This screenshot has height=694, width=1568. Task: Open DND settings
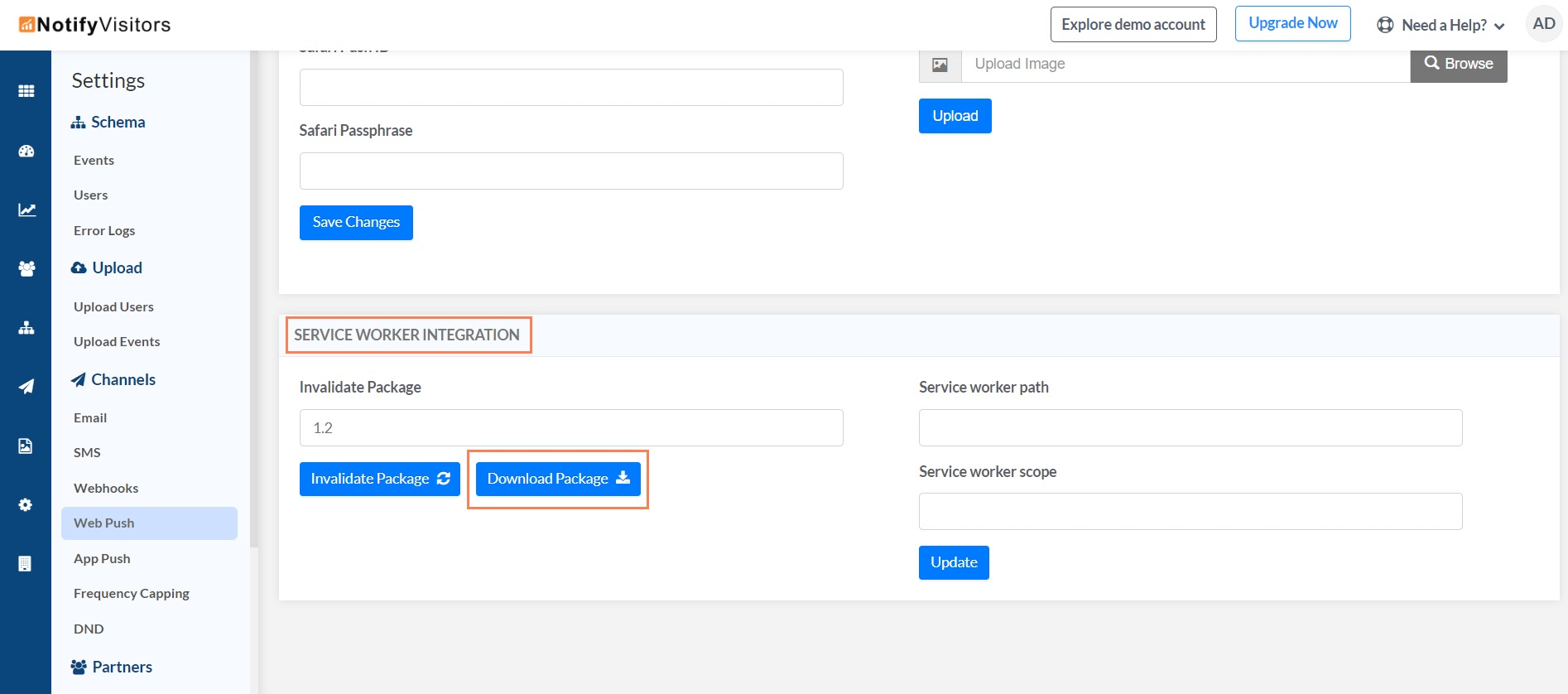coord(89,629)
